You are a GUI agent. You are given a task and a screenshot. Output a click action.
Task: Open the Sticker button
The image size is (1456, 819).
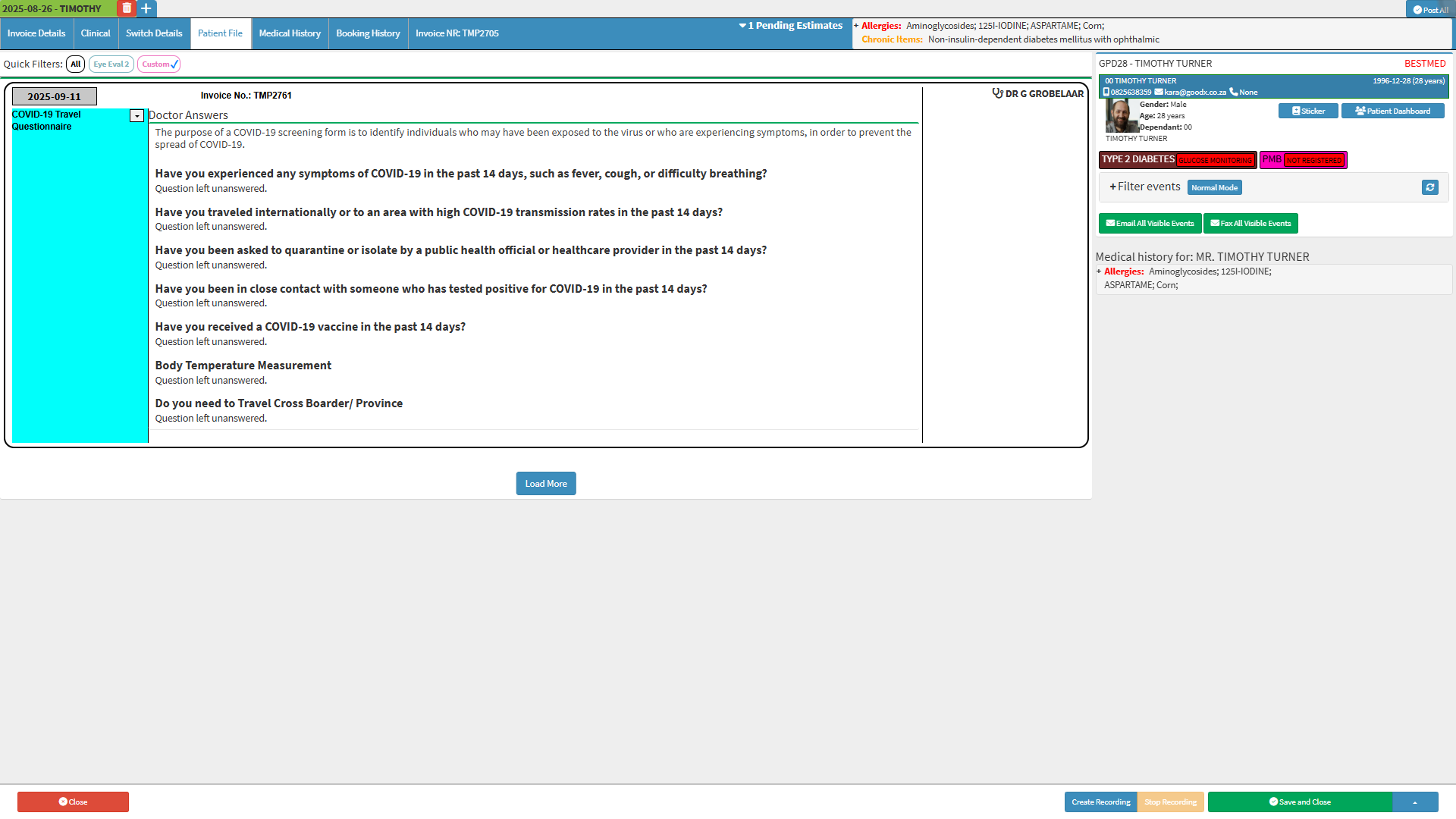pos(1308,111)
